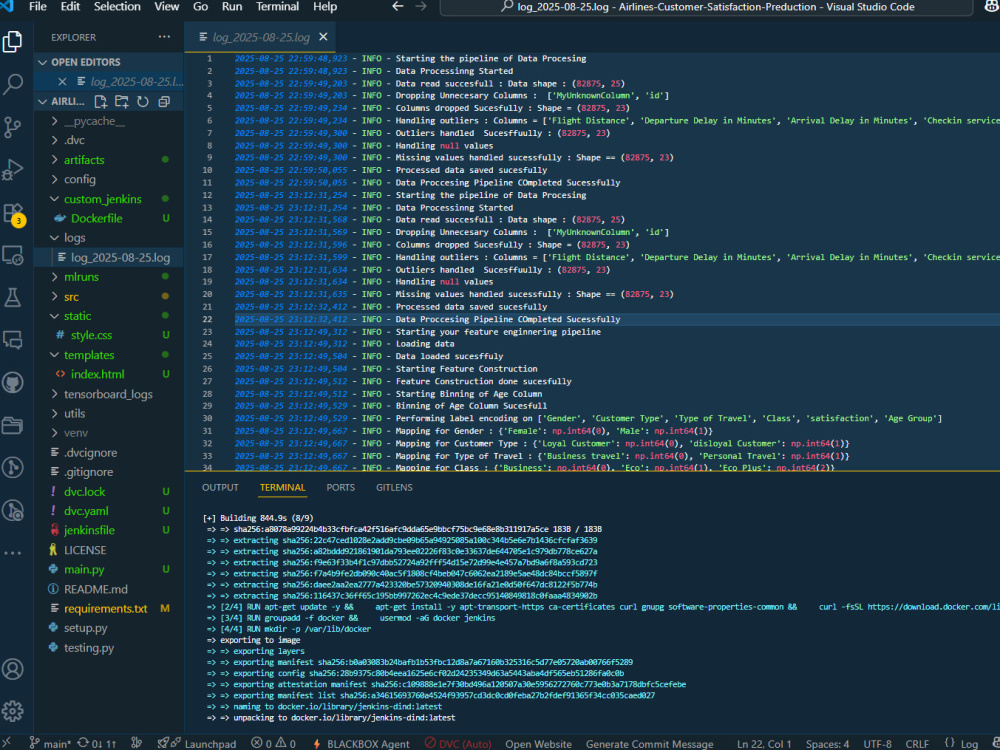Switch to the PORTS panel tab
1000x750 pixels.
pos(341,487)
